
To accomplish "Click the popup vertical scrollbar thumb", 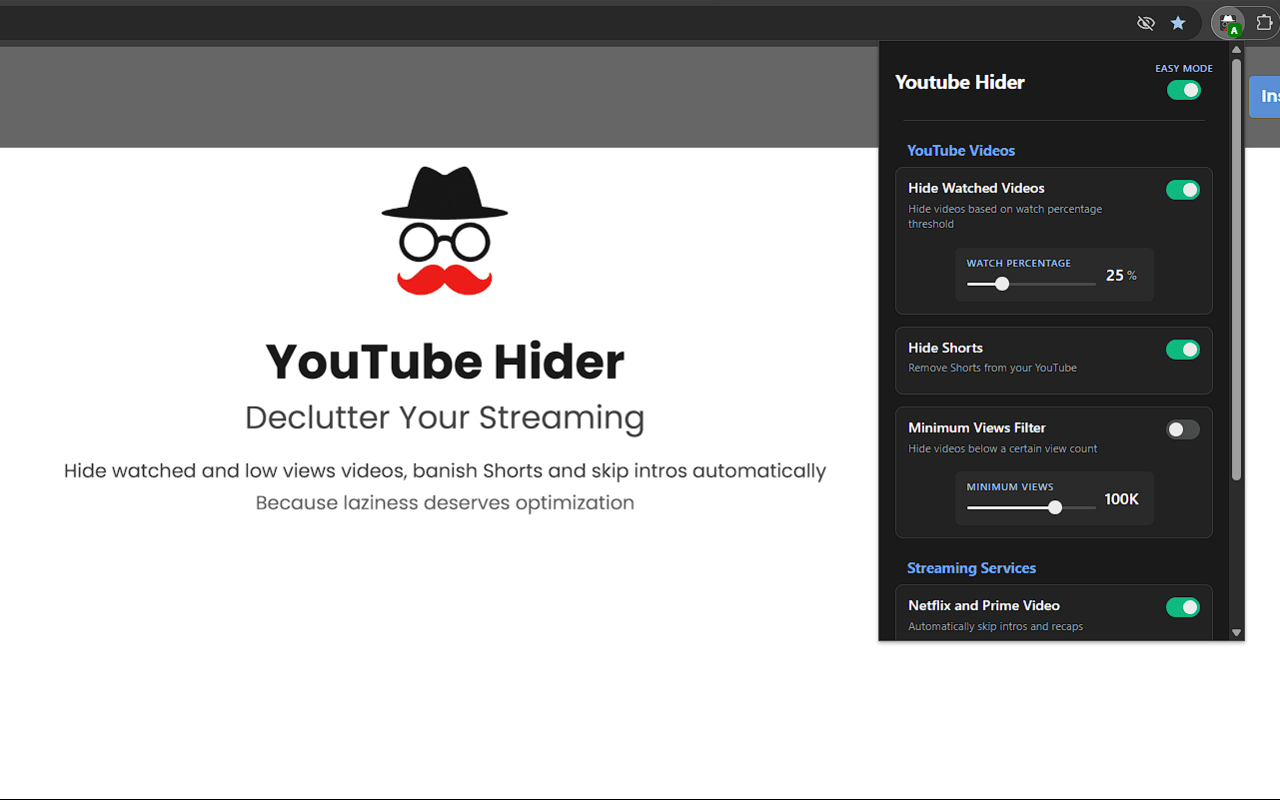I will pyautogui.click(x=1237, y=268).
